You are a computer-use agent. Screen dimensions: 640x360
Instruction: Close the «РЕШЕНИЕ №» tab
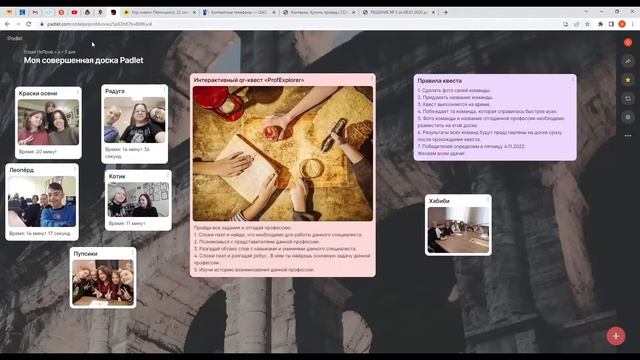(433, 12)
